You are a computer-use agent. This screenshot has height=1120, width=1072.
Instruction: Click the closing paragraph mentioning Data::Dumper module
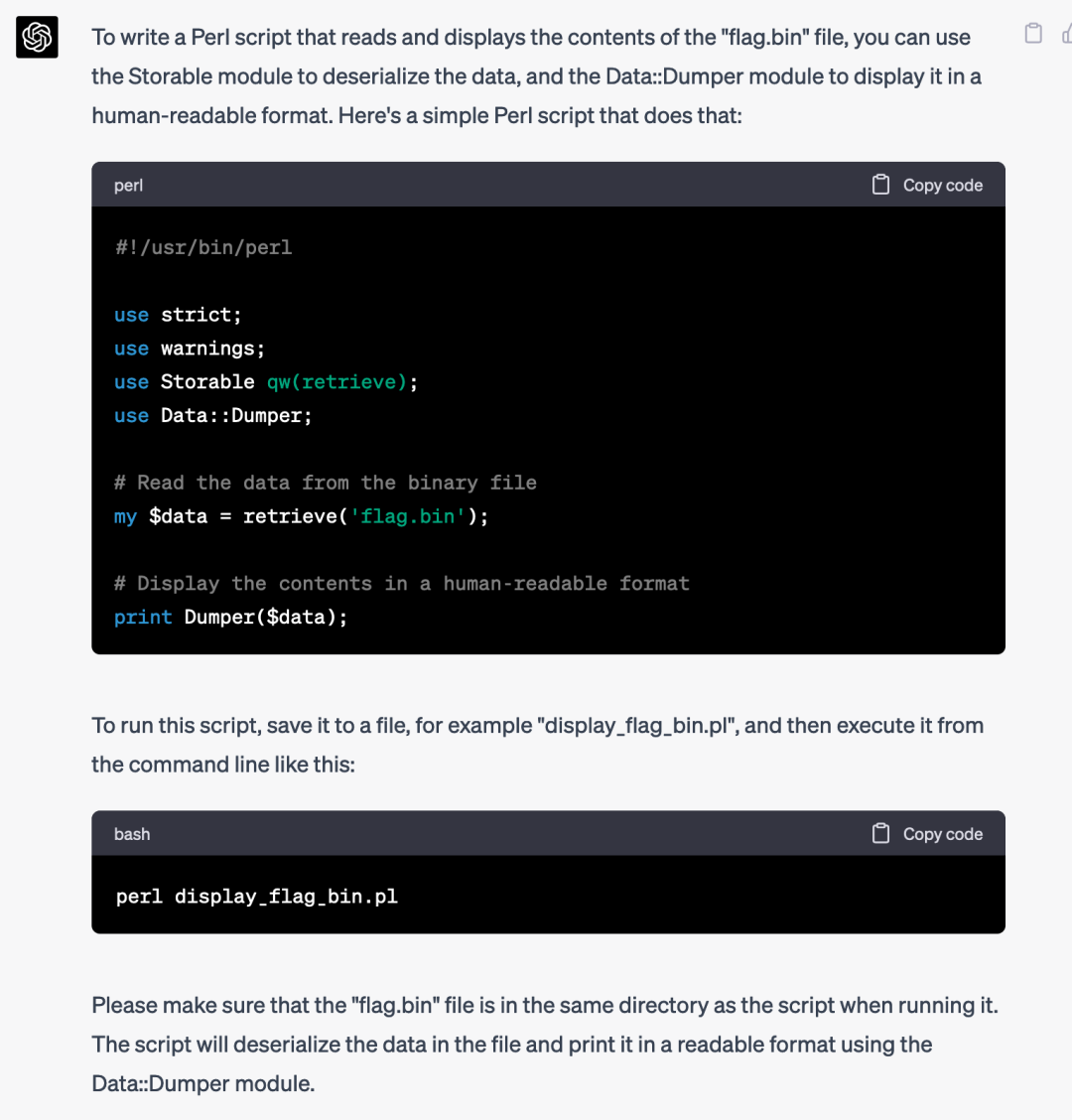[x=545, y=1045]
